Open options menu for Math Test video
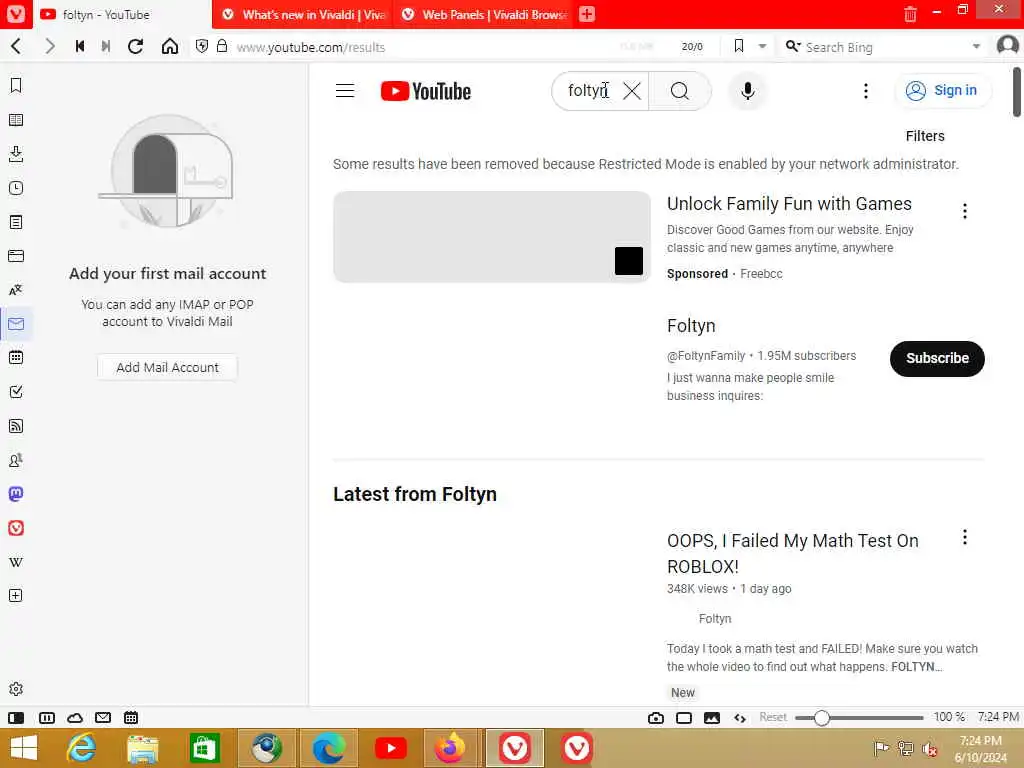 965,537
